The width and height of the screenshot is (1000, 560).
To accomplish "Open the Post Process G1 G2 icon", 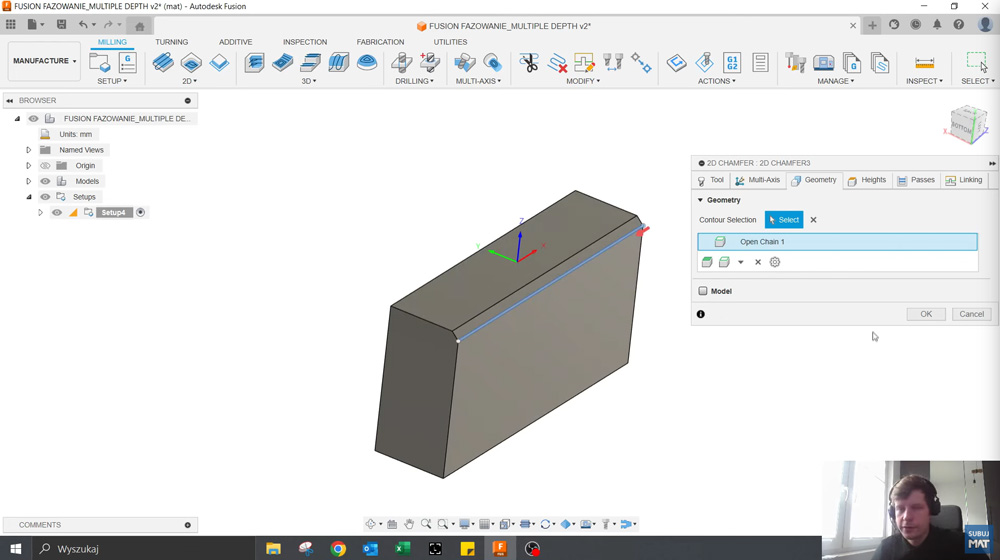I will tap(732, 63).
